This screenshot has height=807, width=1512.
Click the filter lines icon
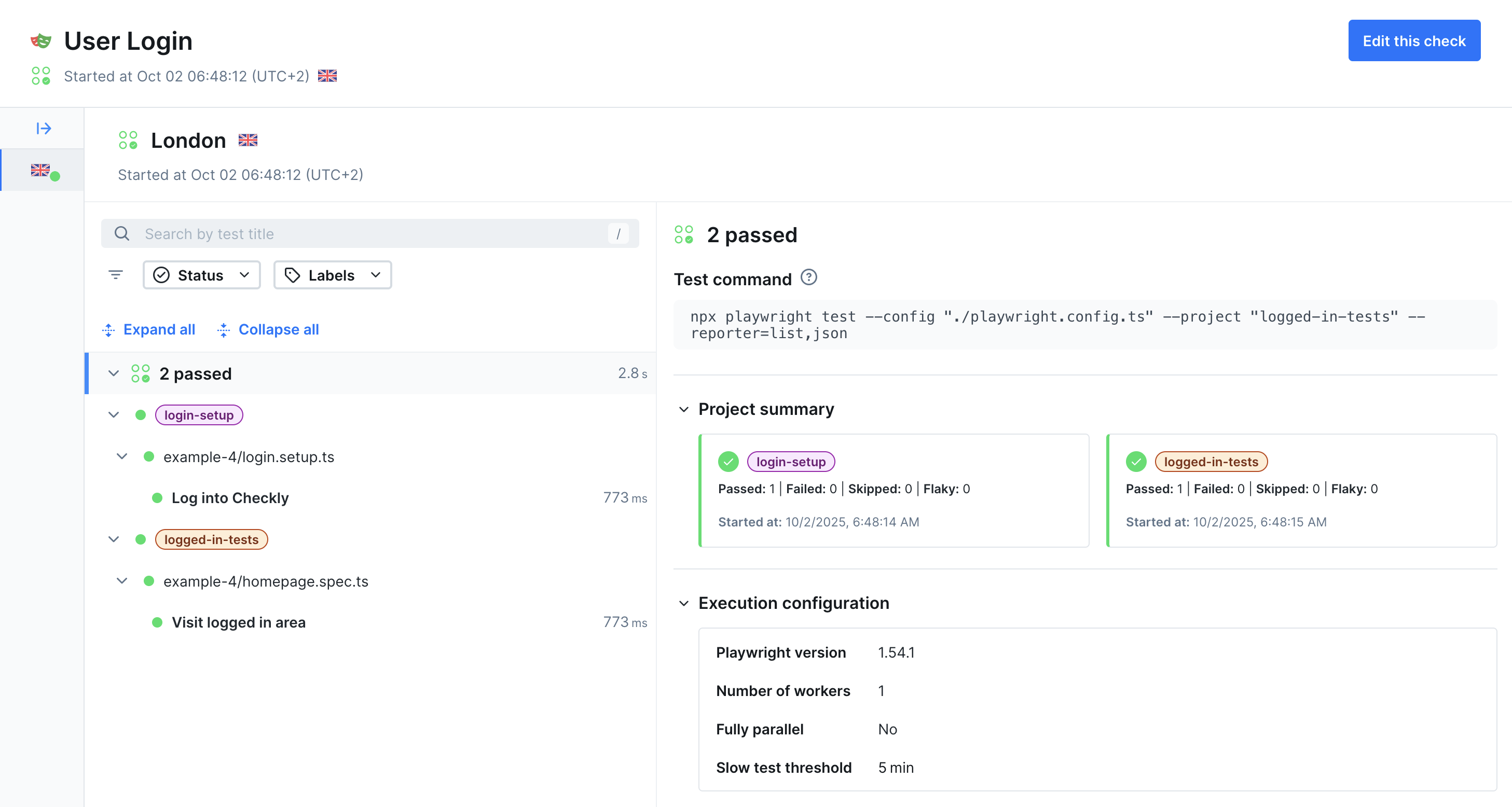pos(116,274)
